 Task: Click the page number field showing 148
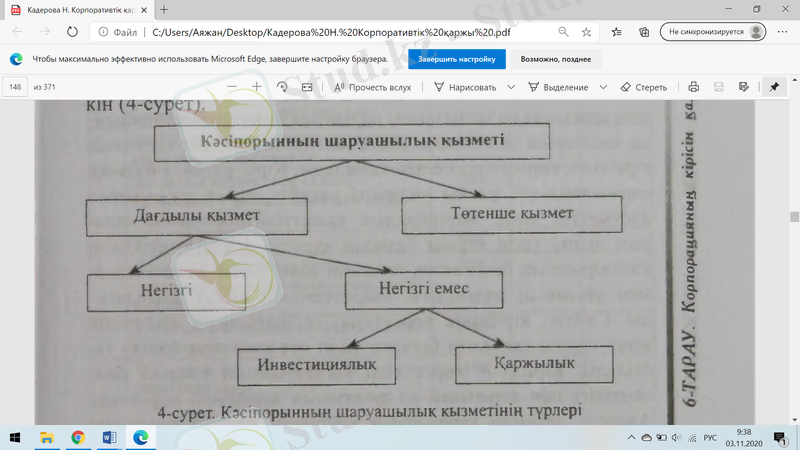[x=15, y=87]
